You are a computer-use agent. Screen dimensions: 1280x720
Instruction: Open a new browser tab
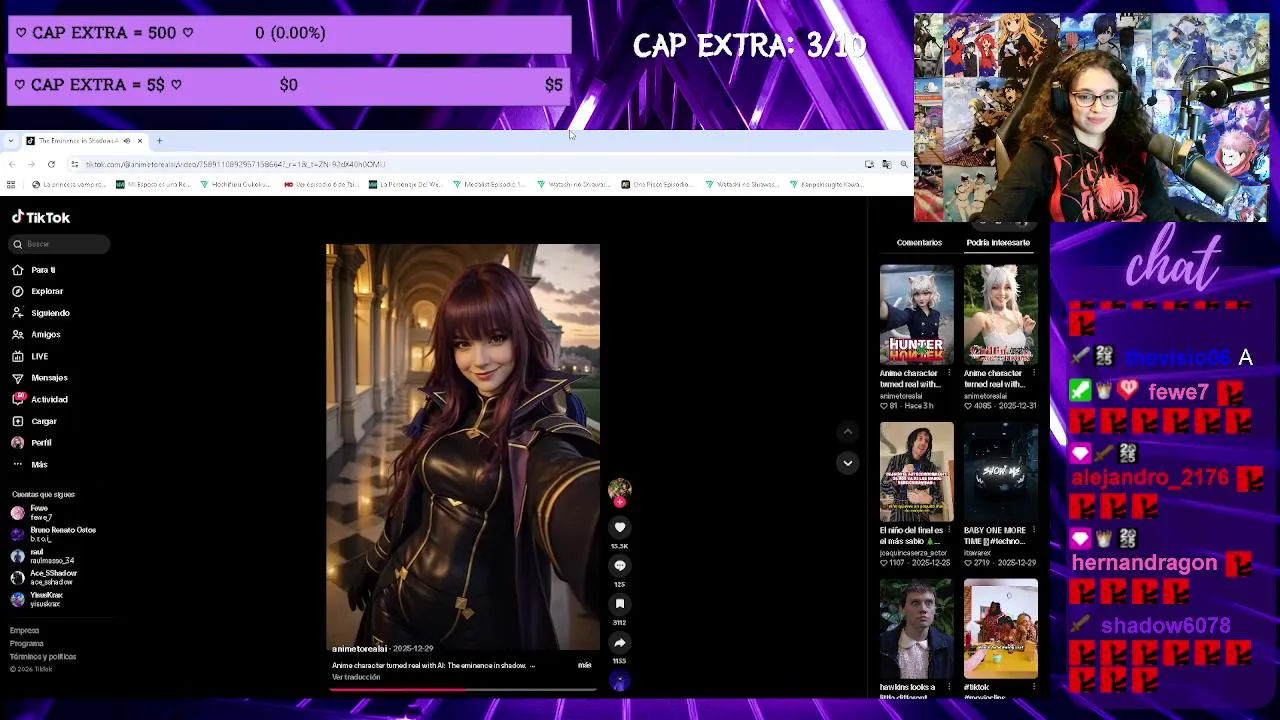(x=159, y=141)
